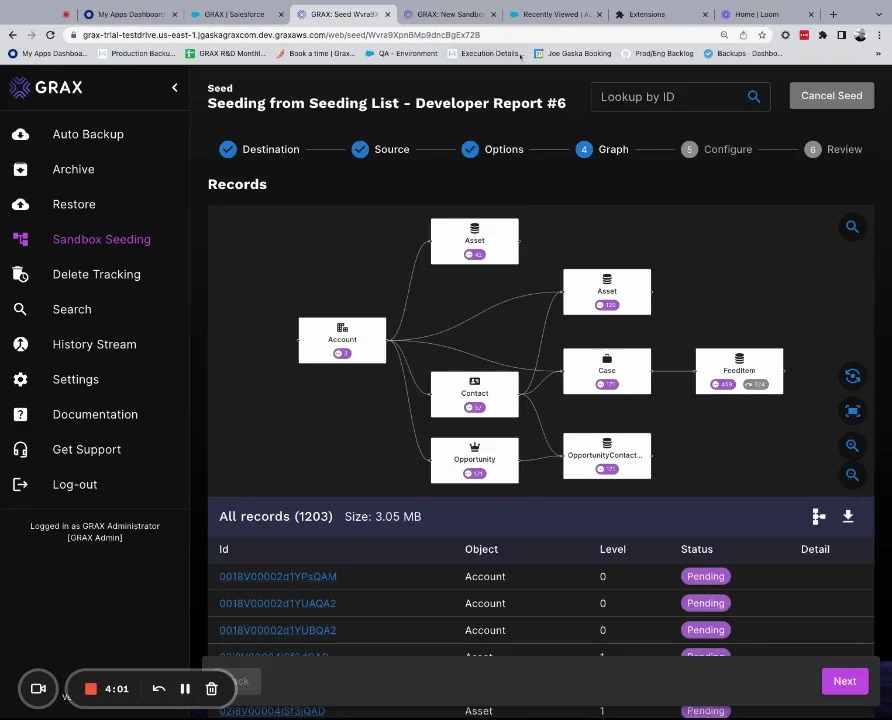Image resolution: width=892 pixels, height=720 pixels.
Task: Reload the browser page
Action: (50, 35)
